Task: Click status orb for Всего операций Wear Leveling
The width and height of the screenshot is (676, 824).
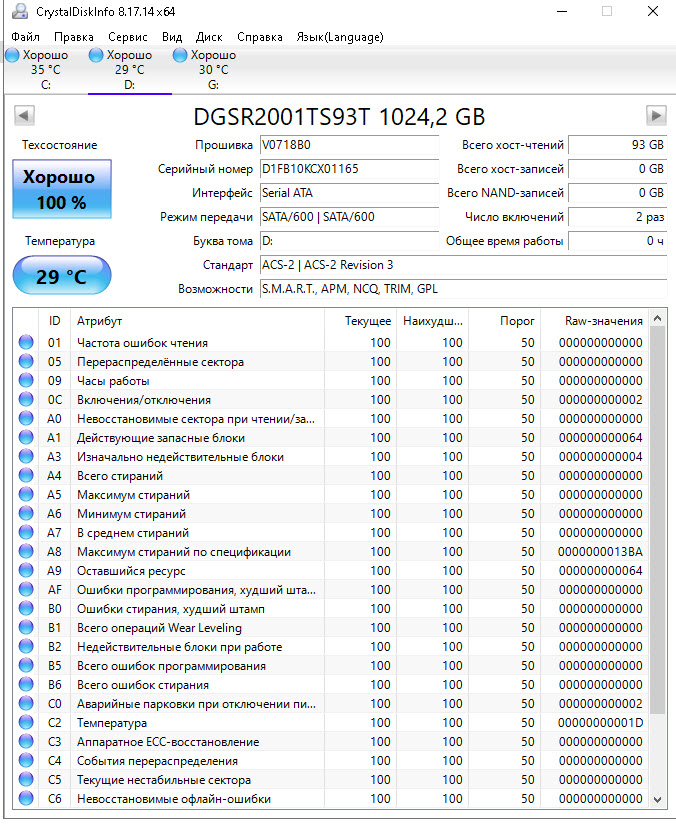Action: [x=26, y=627]
